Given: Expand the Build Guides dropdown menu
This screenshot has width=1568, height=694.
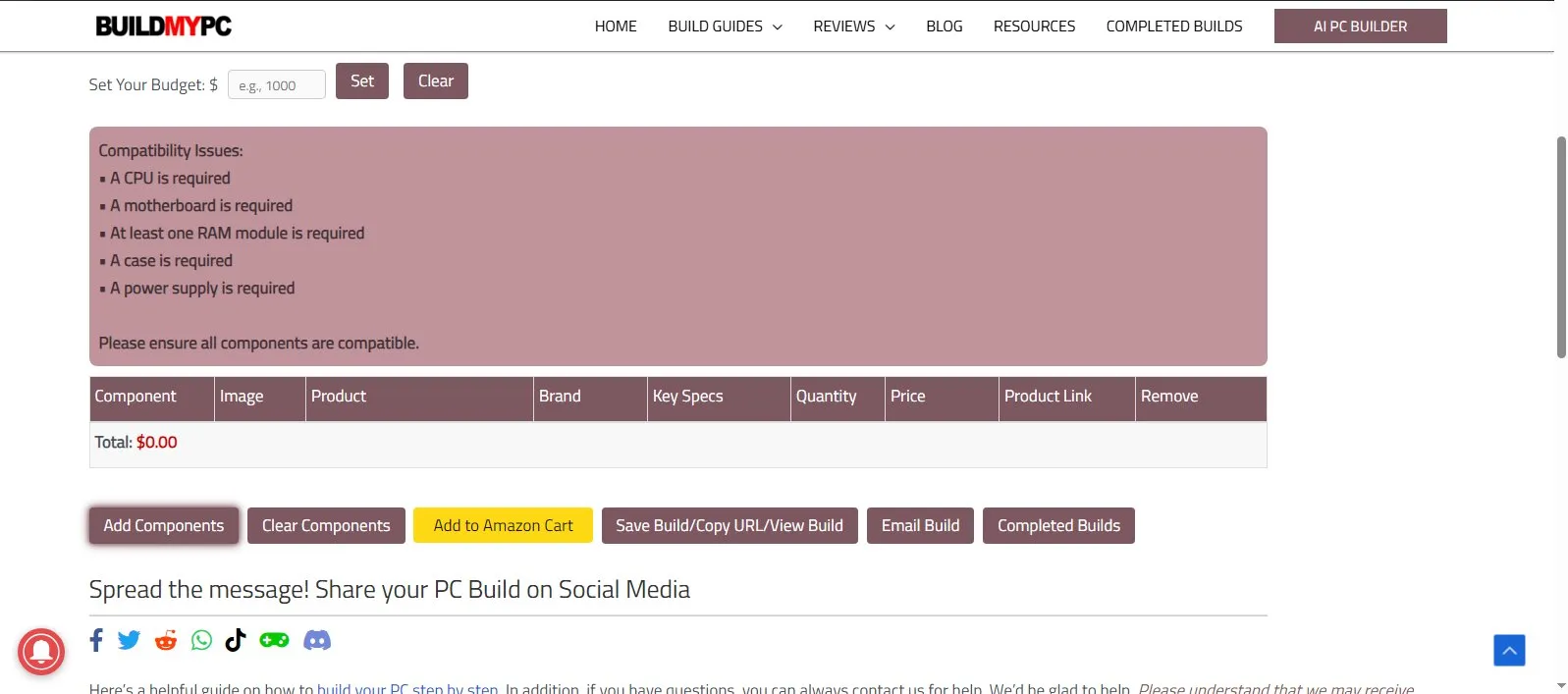Looking at the screenshot, I should coord(725,27).
